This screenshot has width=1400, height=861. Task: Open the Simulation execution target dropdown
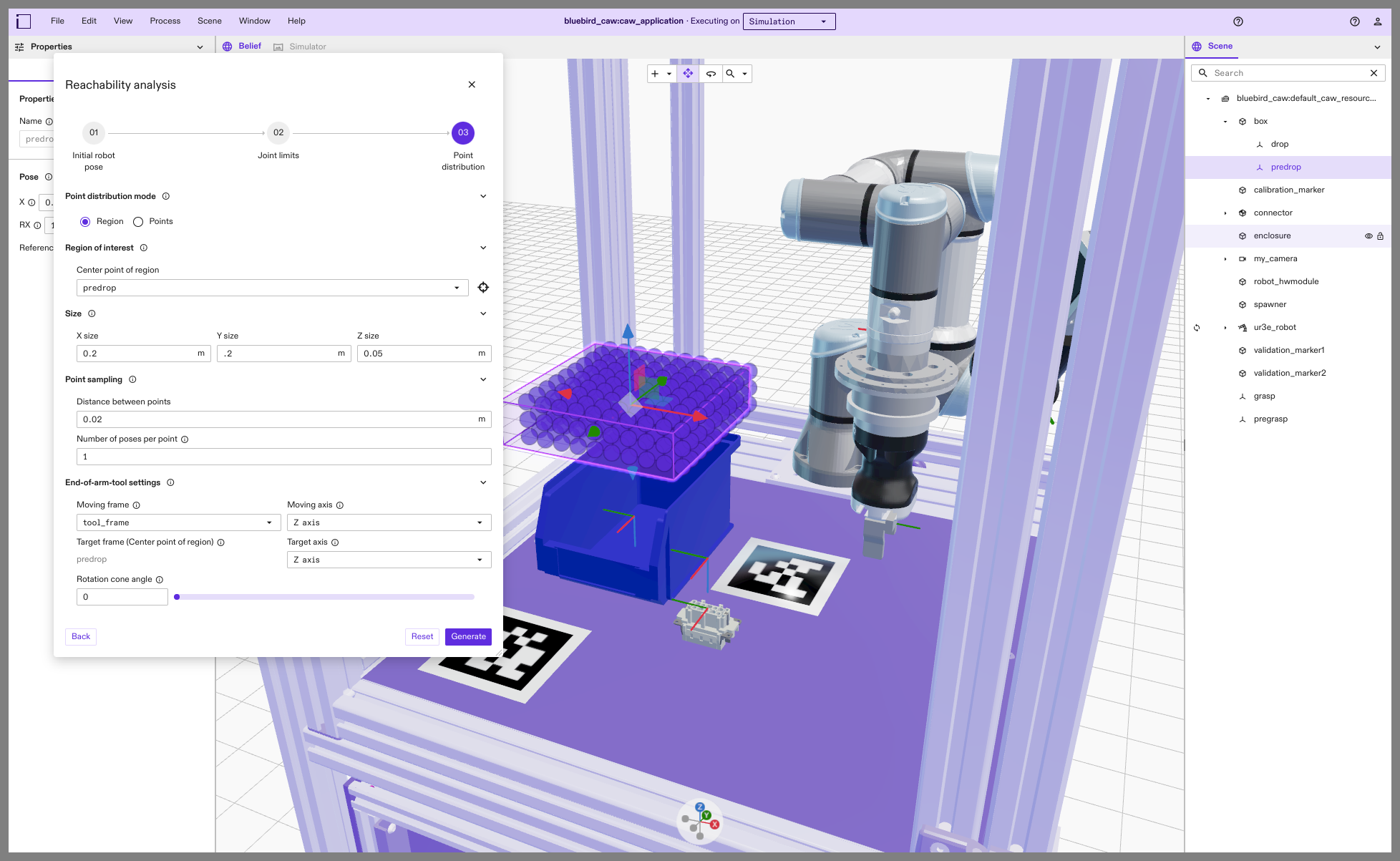coord(789,21)
